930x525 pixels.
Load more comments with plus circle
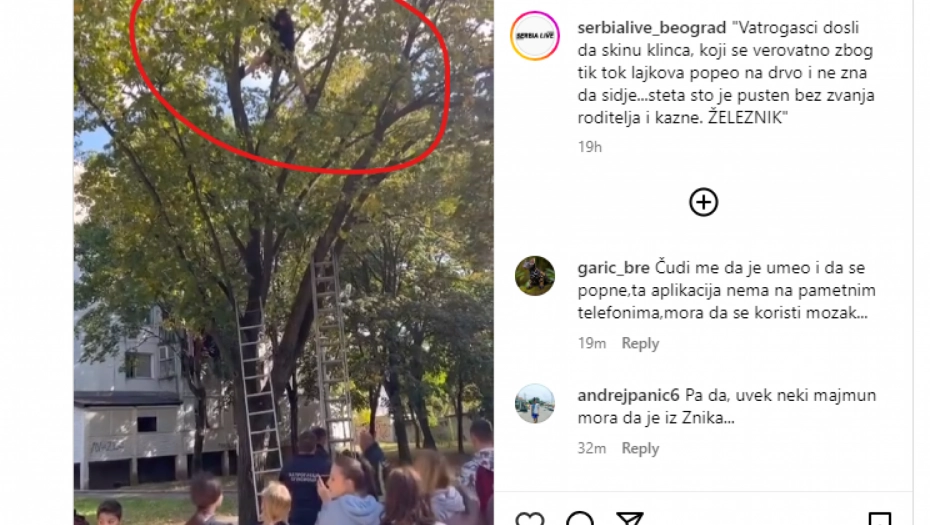pos(703,202)
